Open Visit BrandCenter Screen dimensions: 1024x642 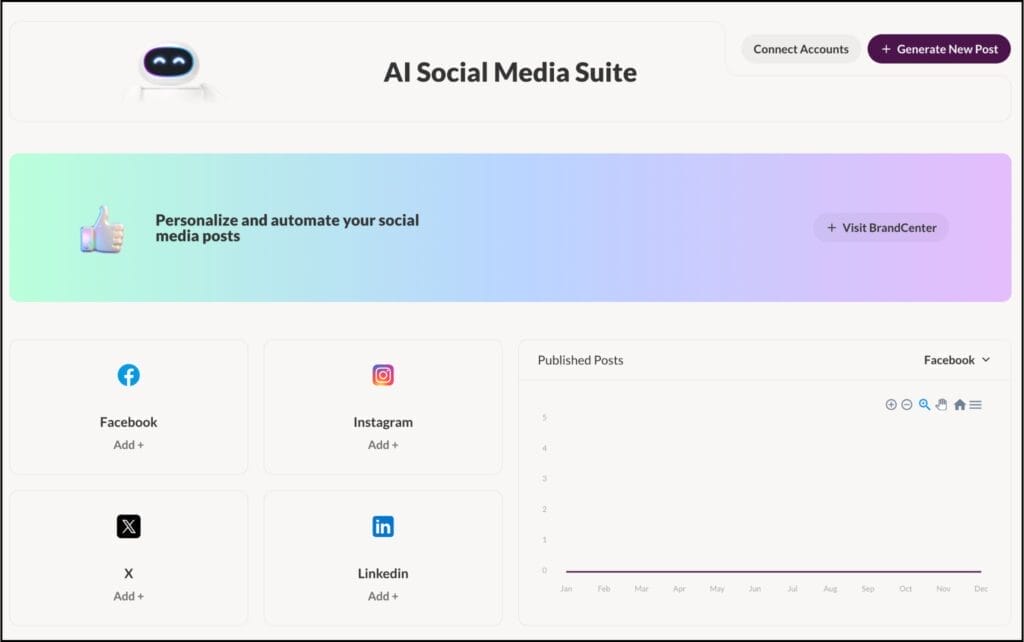click(881, 228)
